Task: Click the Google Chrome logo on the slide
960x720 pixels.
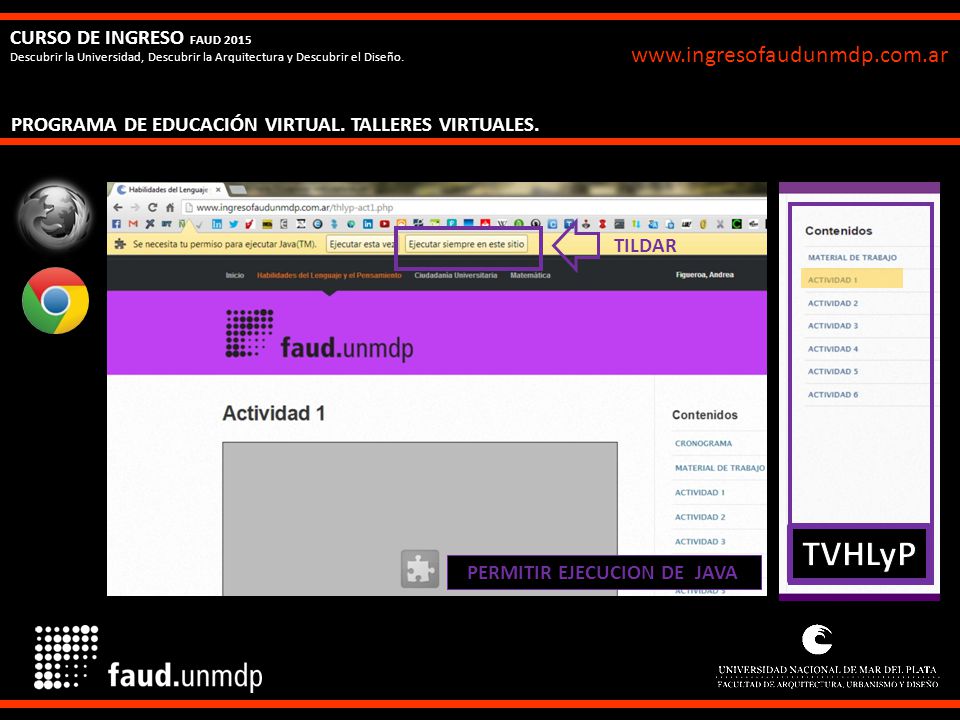Action: 55,301
